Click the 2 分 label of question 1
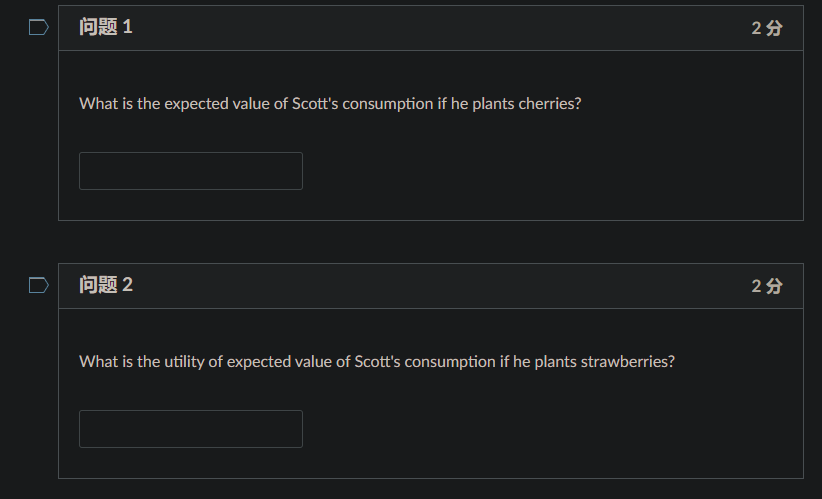This screenshot has height=499, width=822. pos(766,28)
